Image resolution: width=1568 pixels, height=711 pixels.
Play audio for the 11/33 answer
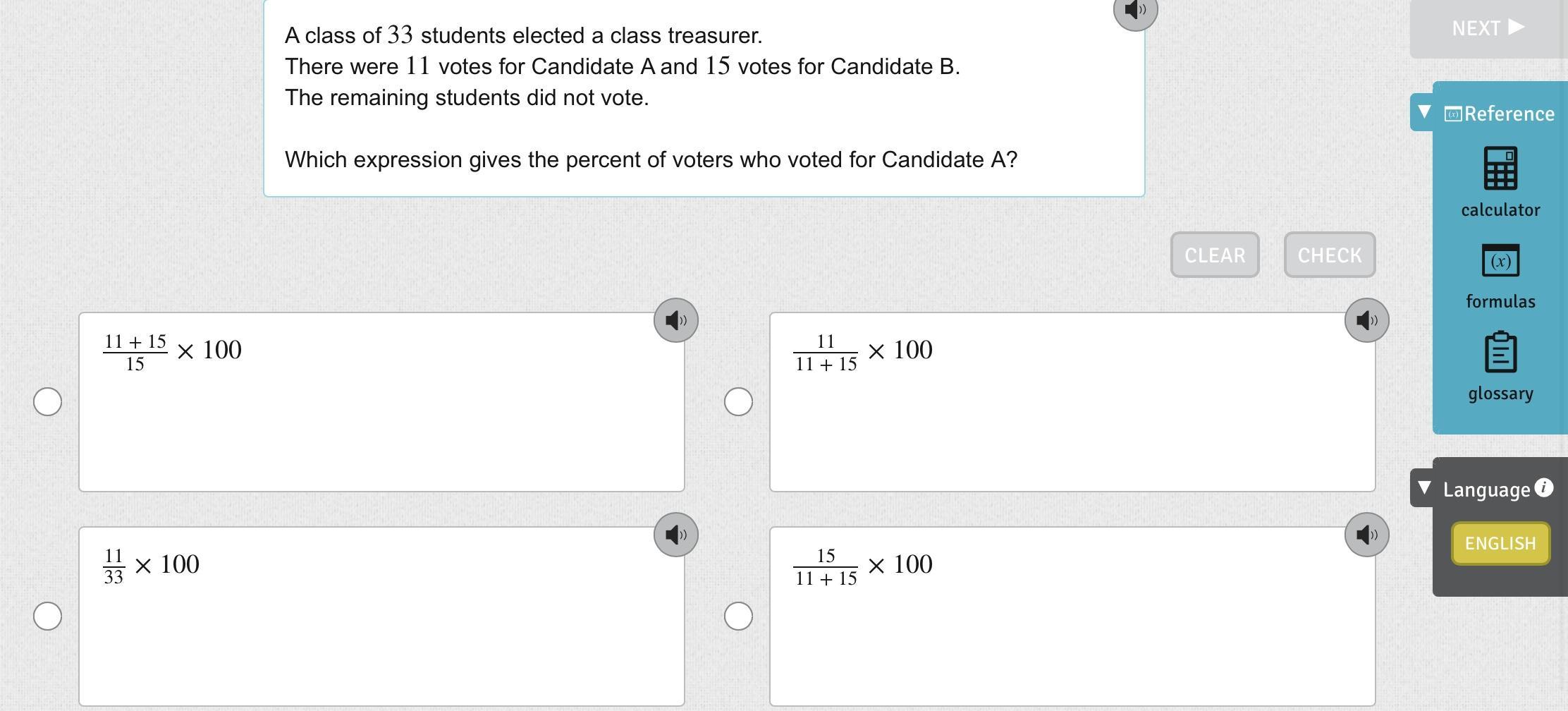tap(675, 535)
